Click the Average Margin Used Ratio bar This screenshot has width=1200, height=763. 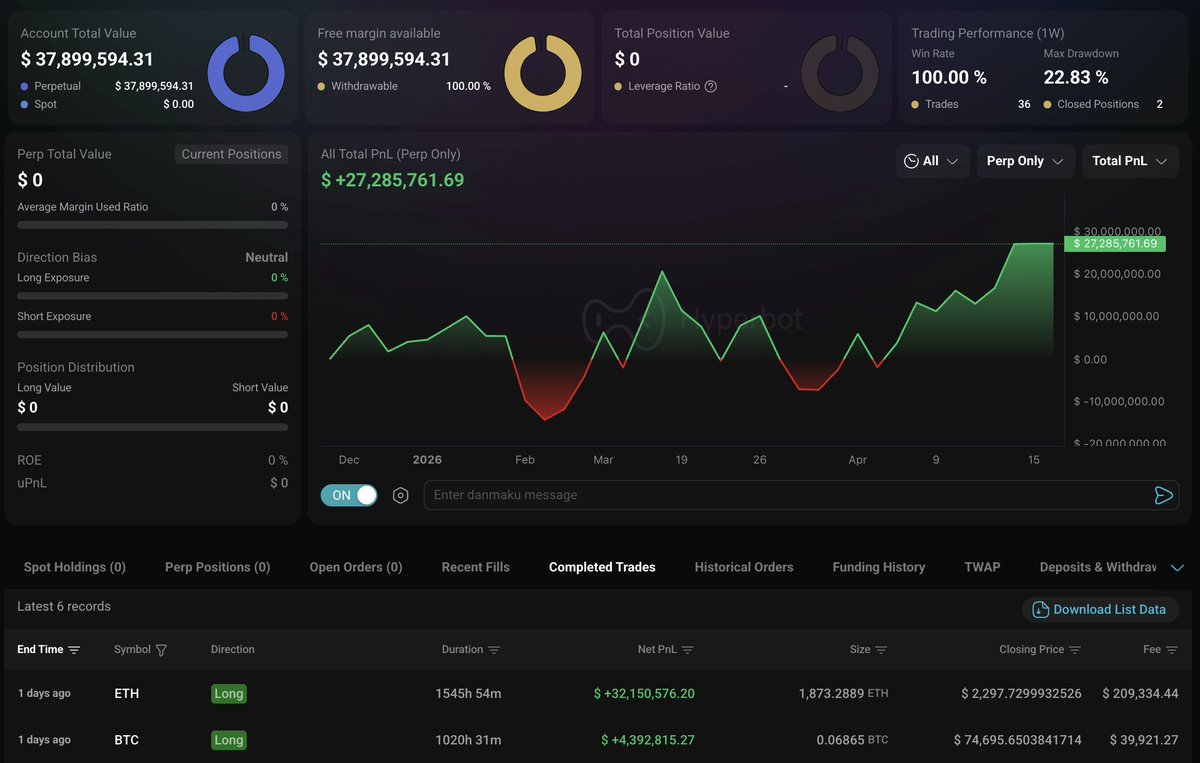(x=152, y=225)
